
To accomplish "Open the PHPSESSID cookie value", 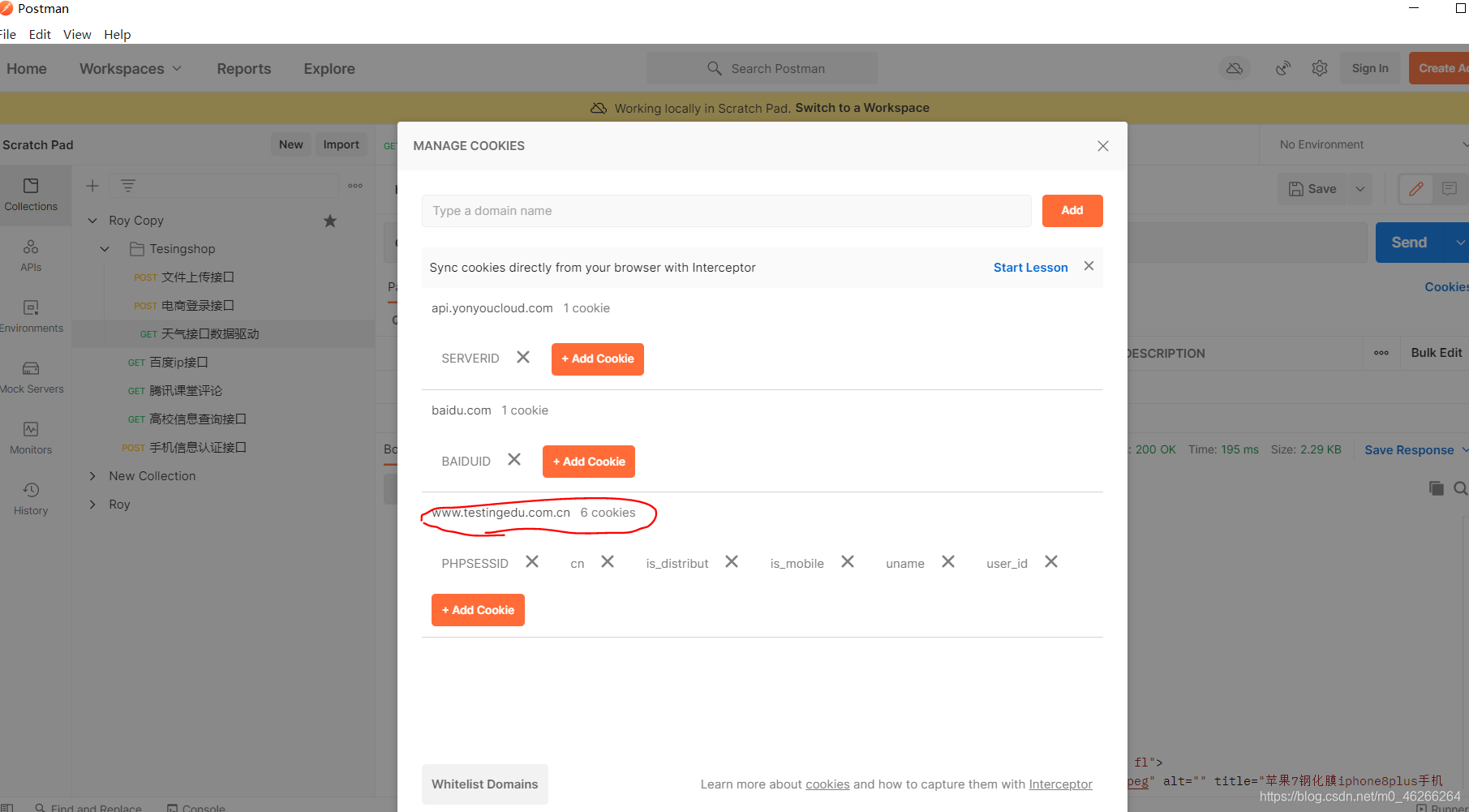I will (475, 564).
